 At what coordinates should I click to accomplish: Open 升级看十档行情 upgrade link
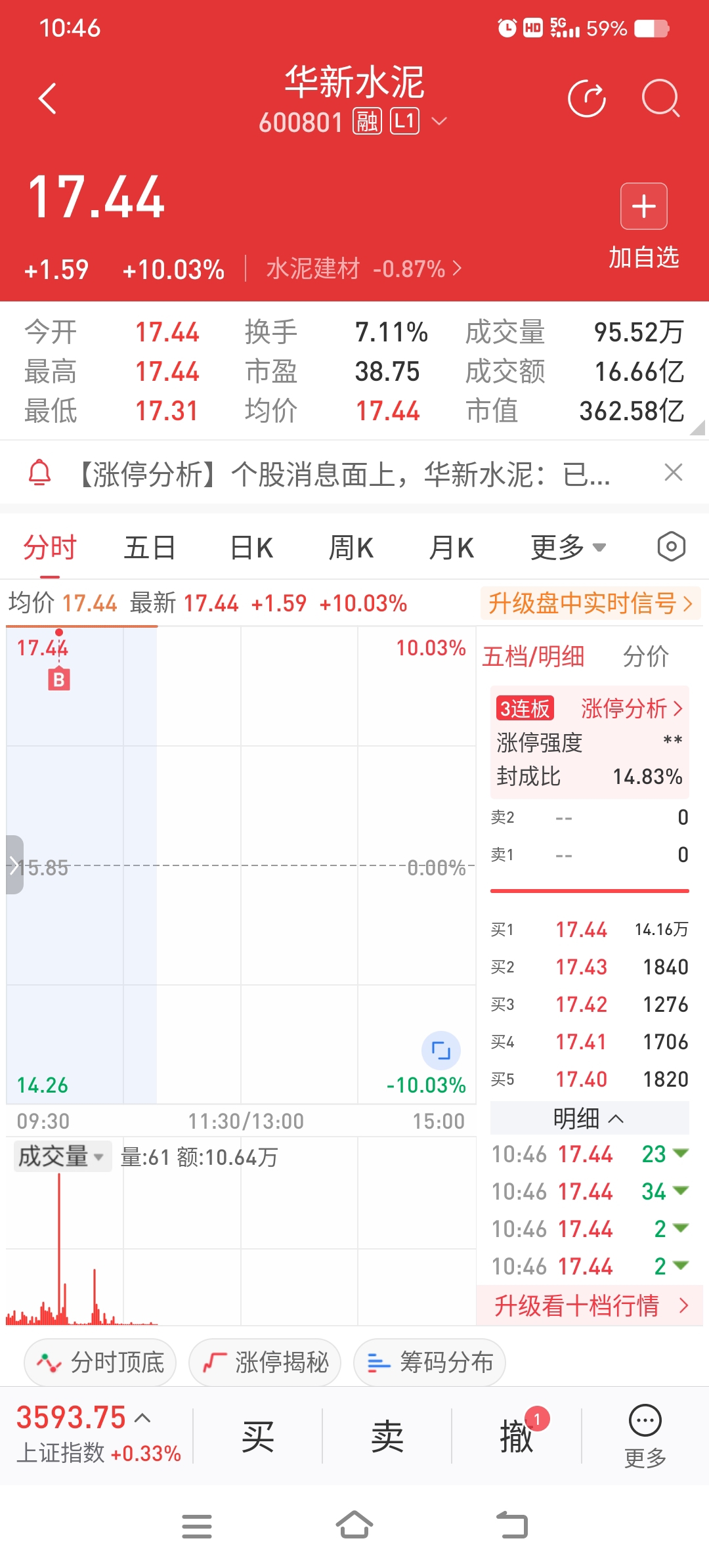tap(590, 1305)
